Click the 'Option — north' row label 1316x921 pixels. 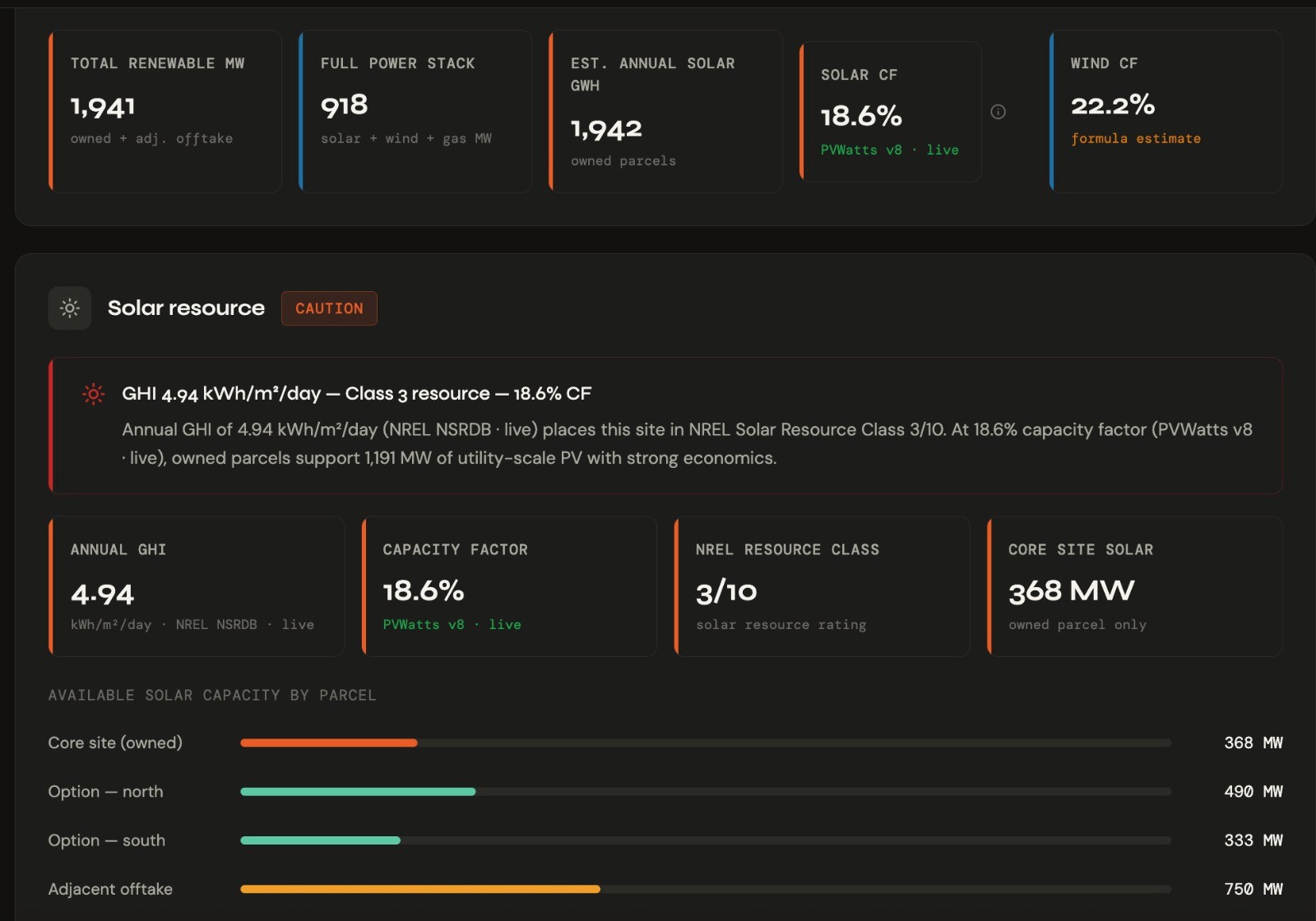106,791
